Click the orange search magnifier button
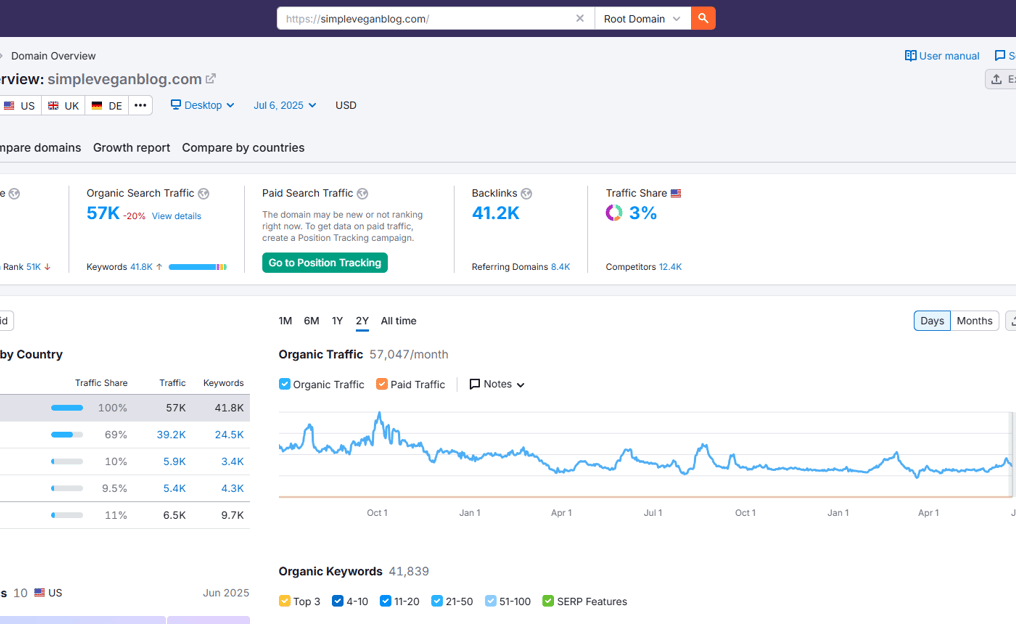 point(703,18)
